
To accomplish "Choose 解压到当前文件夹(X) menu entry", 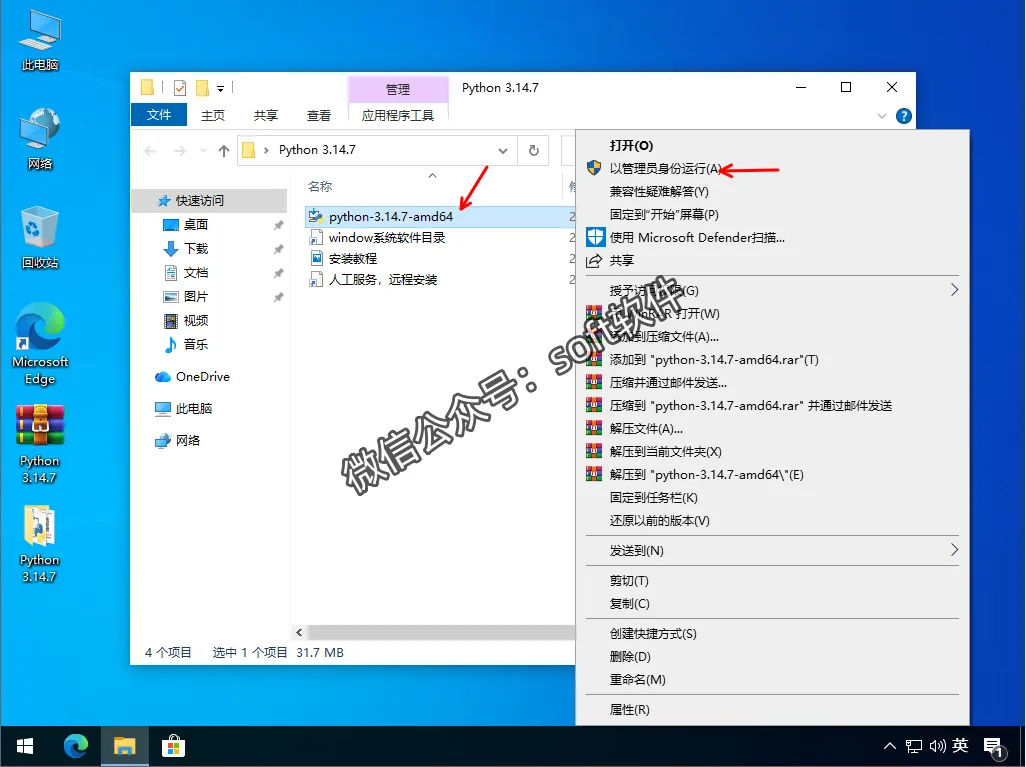I will (772, 452).
